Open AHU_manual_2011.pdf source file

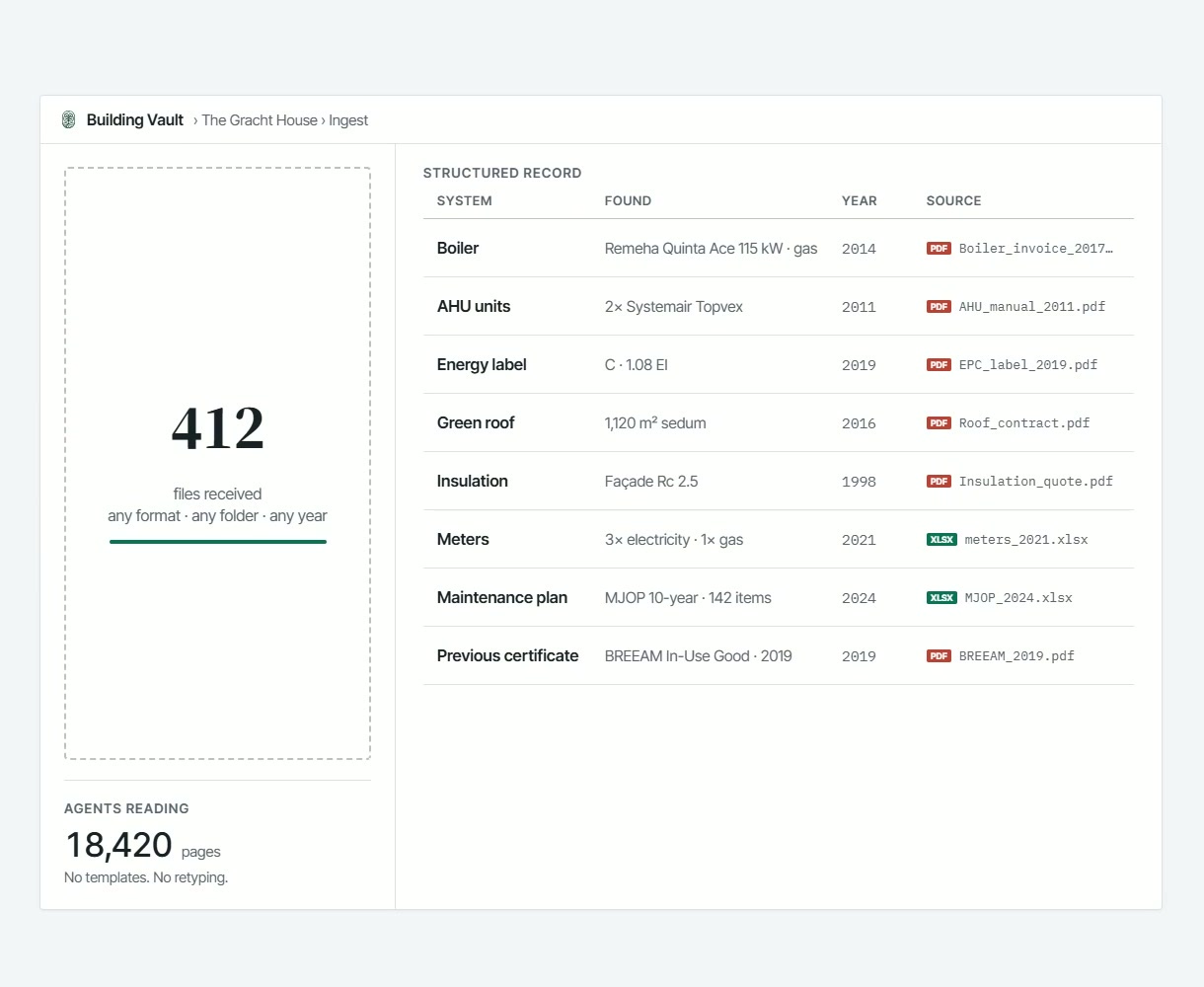coord(1032,307)
